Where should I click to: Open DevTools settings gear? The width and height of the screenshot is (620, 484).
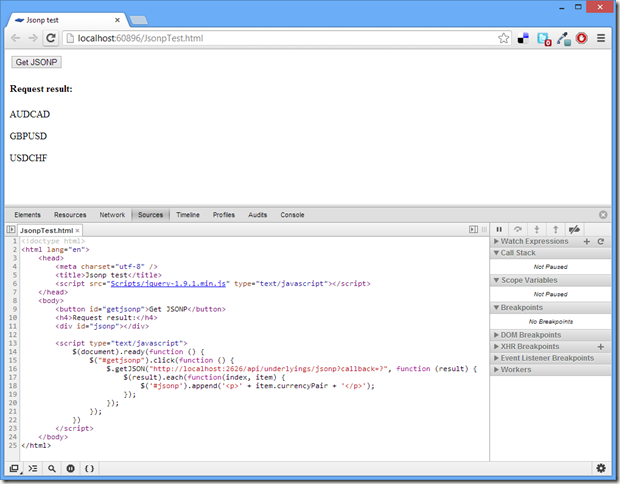(x=601, y=468)
